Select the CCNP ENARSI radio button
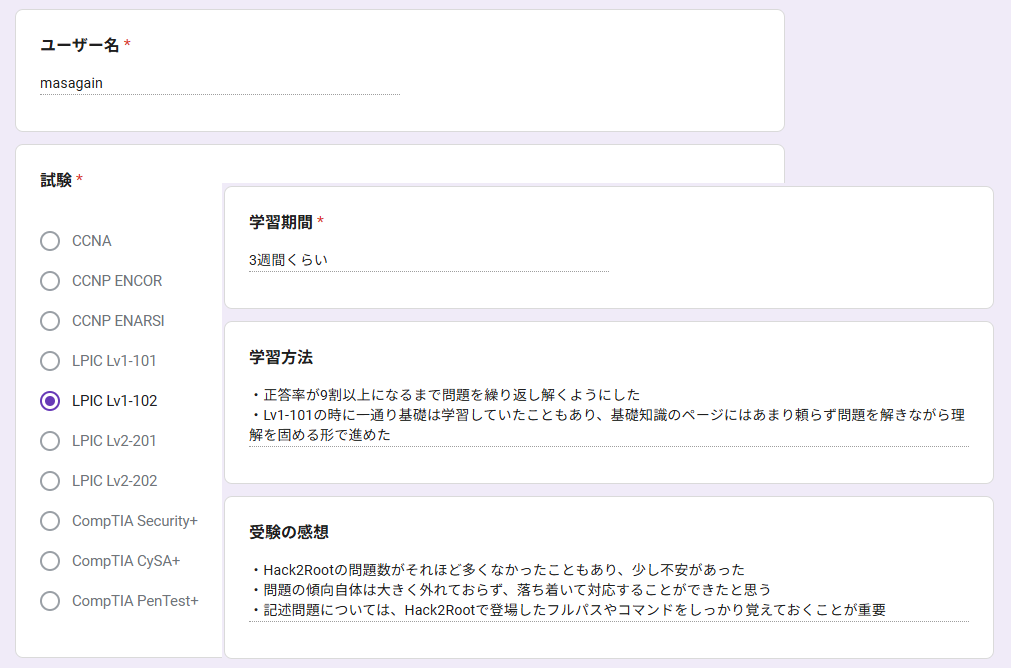 tap(50, 321)
